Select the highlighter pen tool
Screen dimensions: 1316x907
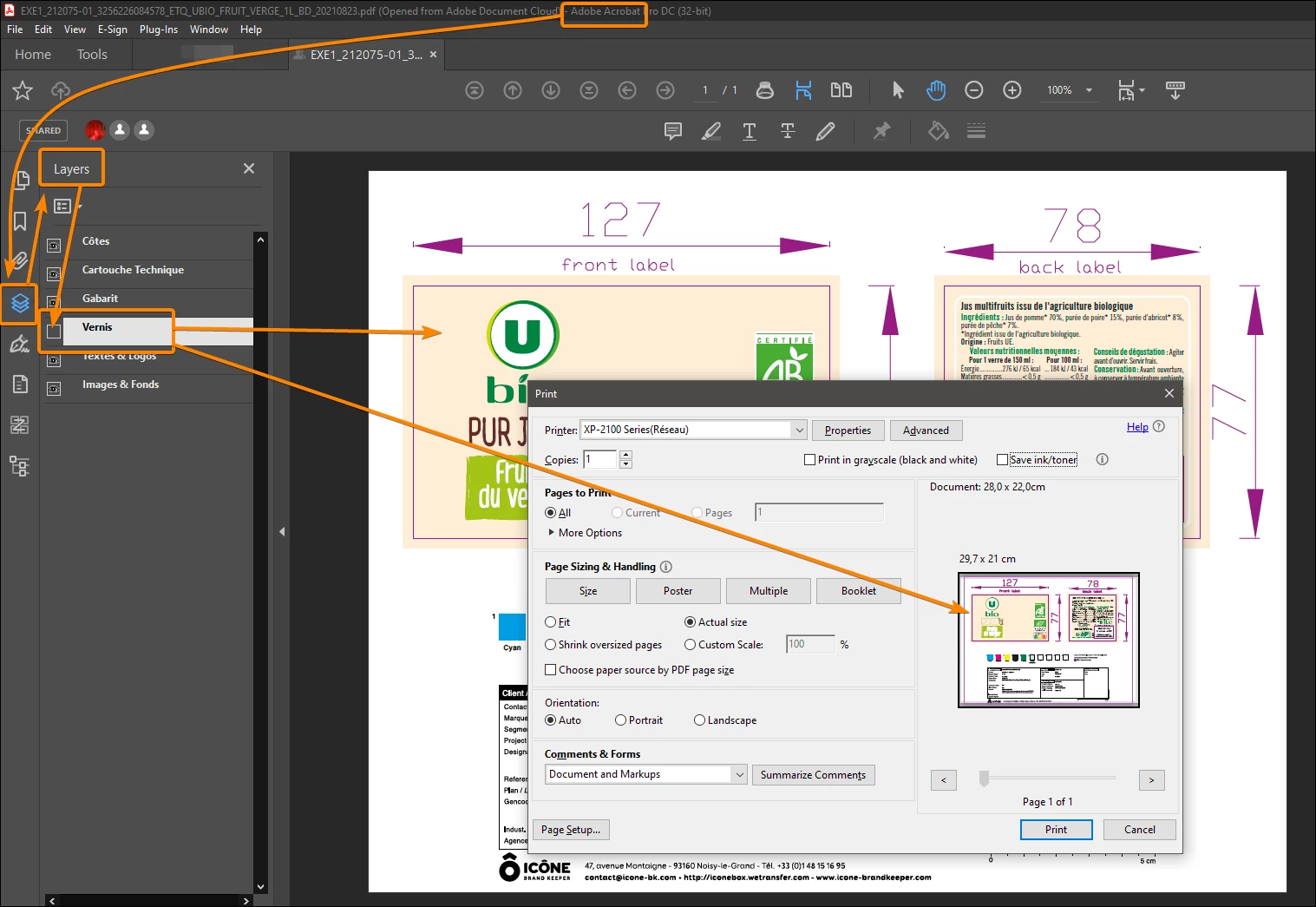point(711,131)
